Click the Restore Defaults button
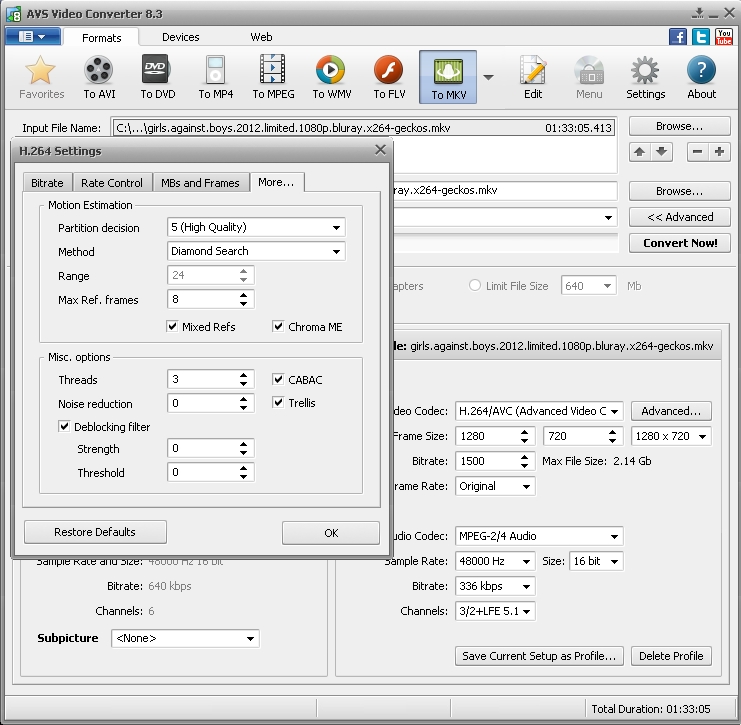Image resolution: width=741 pixels, height=725 pixels. [95, 532]
